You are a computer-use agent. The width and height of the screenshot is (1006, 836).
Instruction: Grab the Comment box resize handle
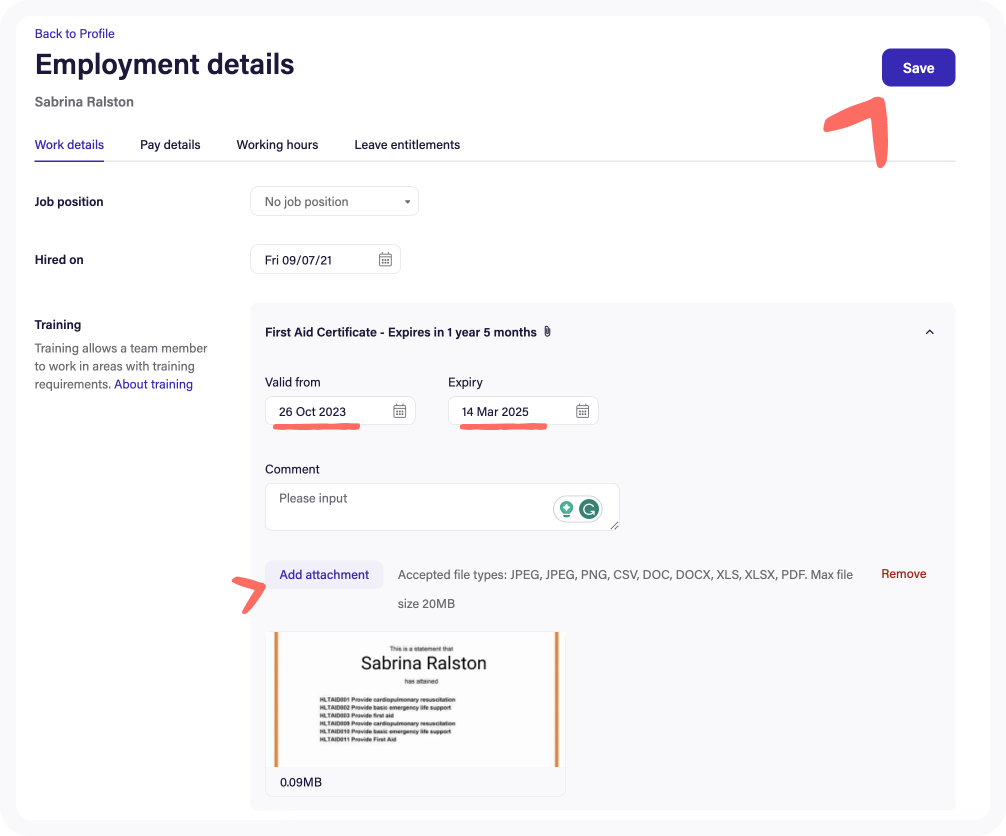[x=614, y=525]
